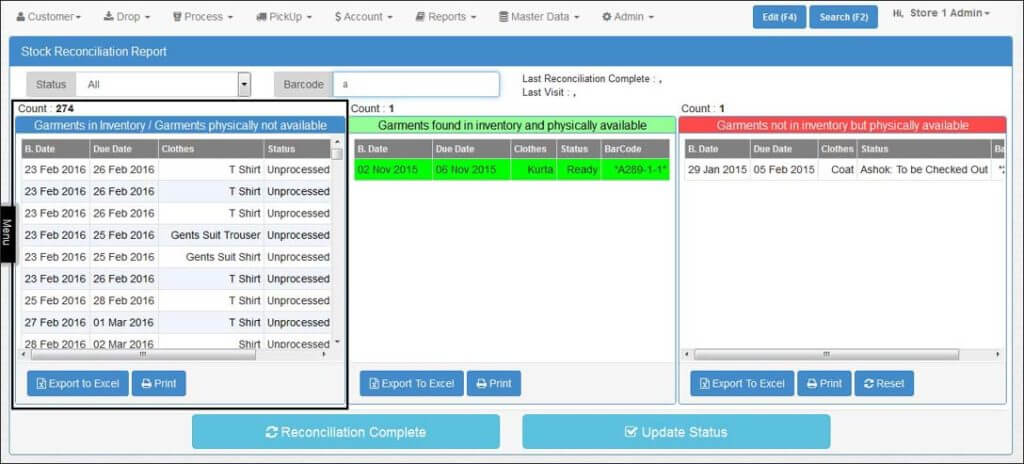1024x464 pixels.
Task: Click the refresh icon on Reconciliation Complete
Action: (272, 432)
